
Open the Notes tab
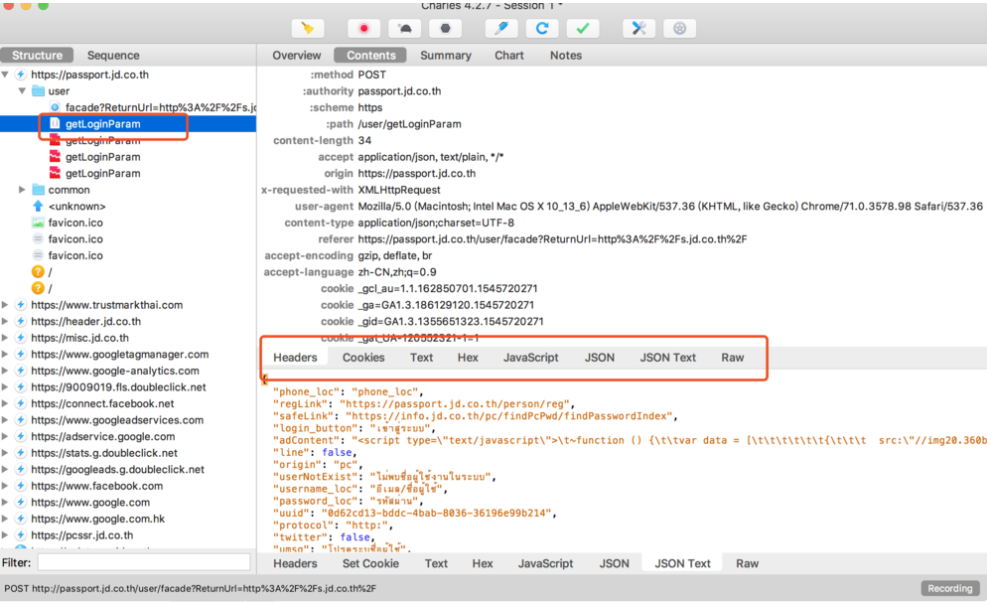(x=566, y=55)
